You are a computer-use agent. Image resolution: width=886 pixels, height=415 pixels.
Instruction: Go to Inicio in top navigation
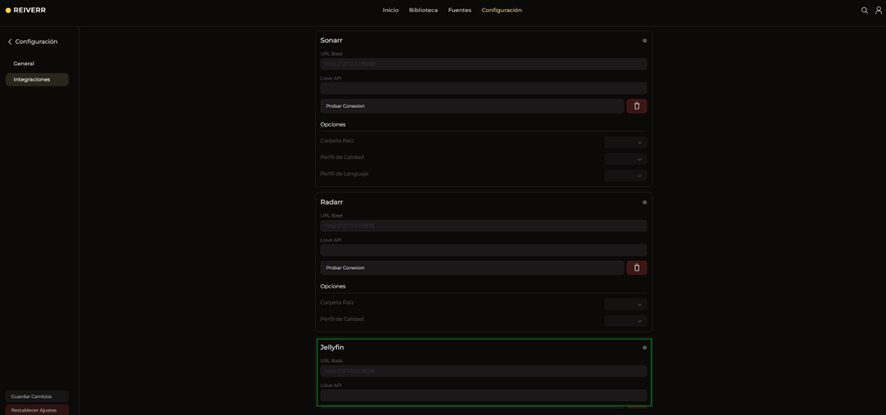tap(390, 10)
